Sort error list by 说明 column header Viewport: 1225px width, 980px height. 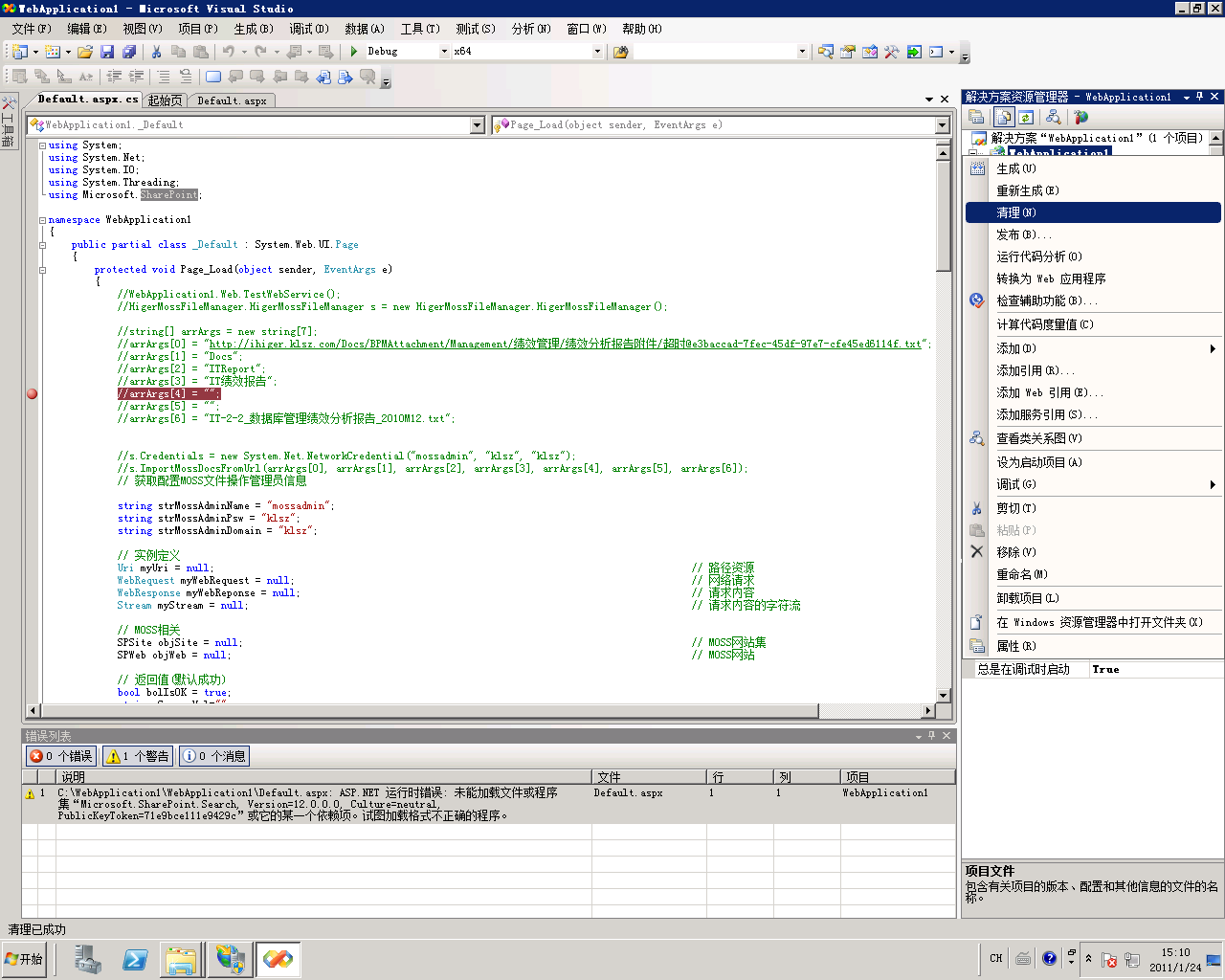pos(323,777)
